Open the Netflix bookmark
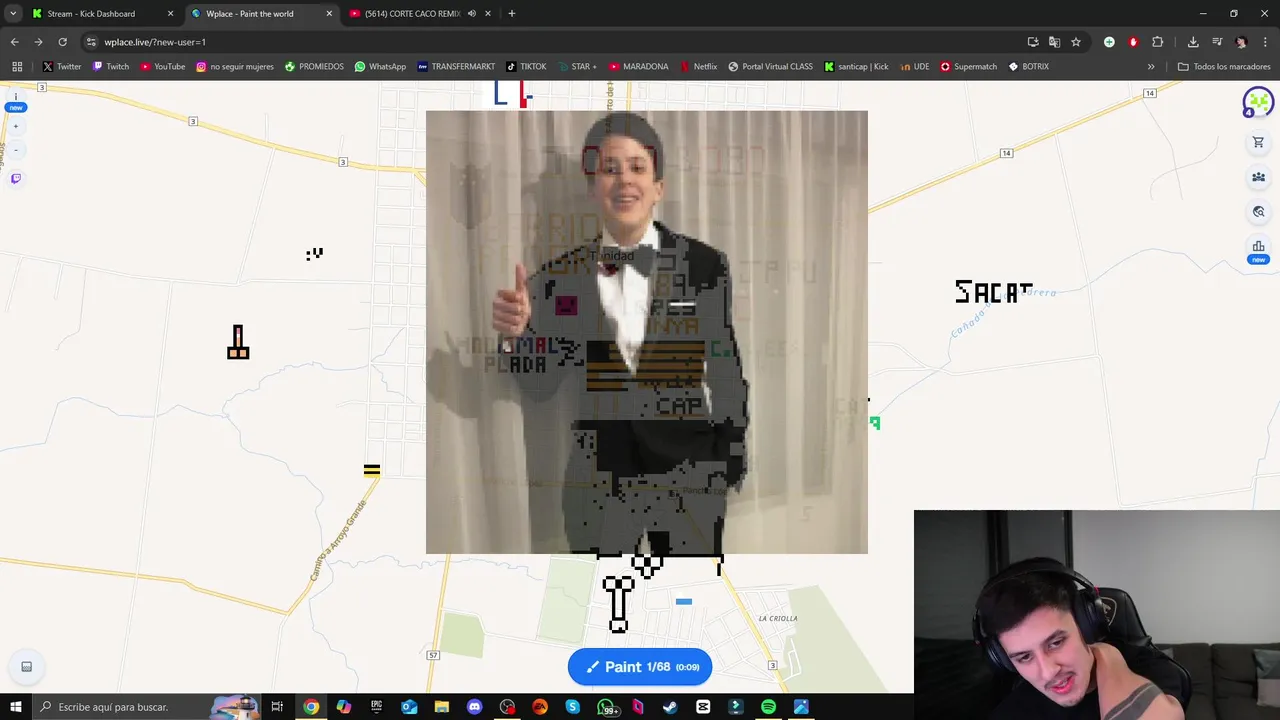The width and height of the screenshot is (1280, 720). coord(699,67)
